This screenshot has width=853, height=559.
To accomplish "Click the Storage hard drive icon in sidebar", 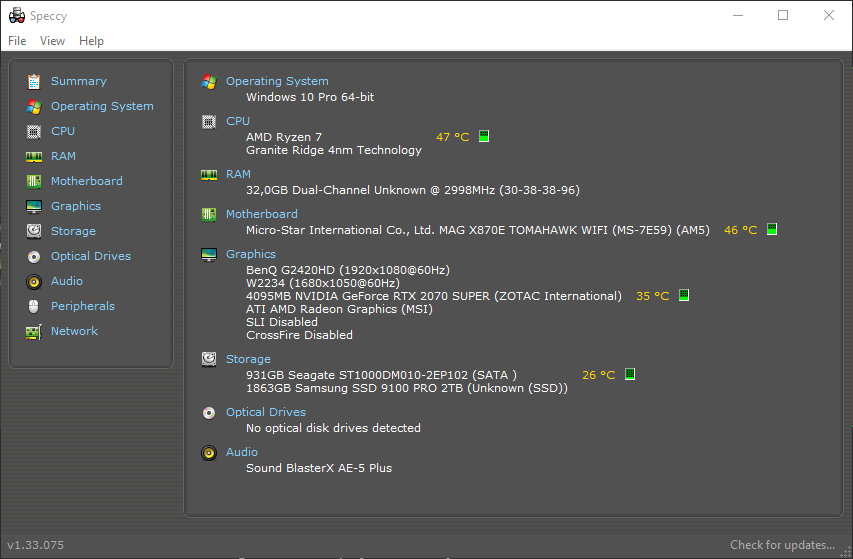I will (x=34, y=231).
